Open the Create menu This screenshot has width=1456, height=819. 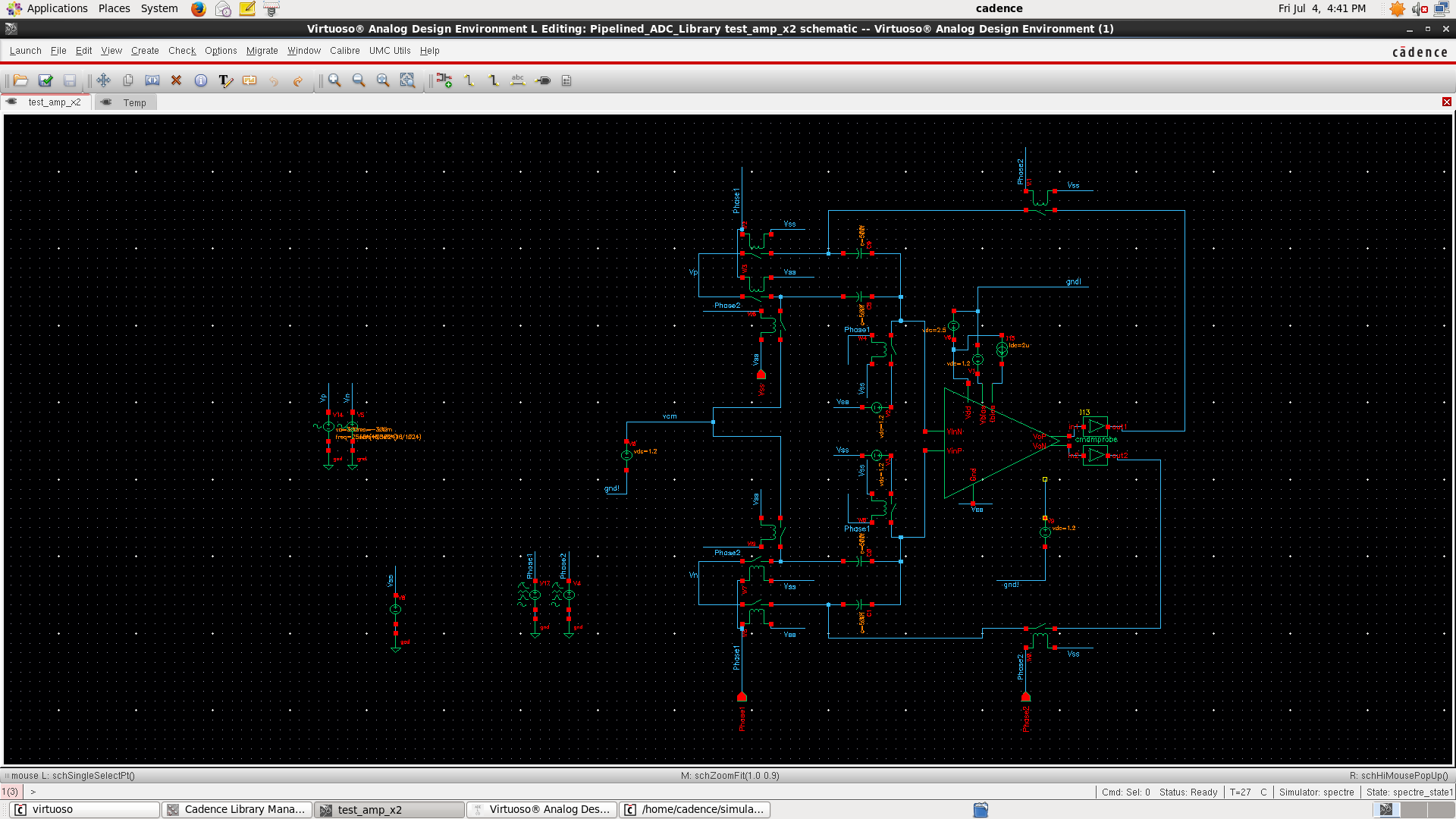coord(145,51)
